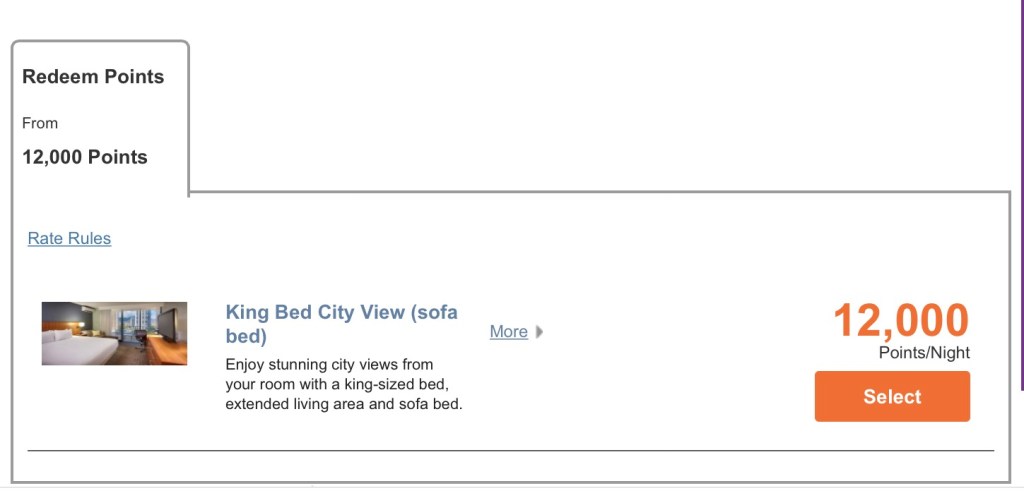
Task: Open the King Bed City View title link
Action: coord(341,312)
